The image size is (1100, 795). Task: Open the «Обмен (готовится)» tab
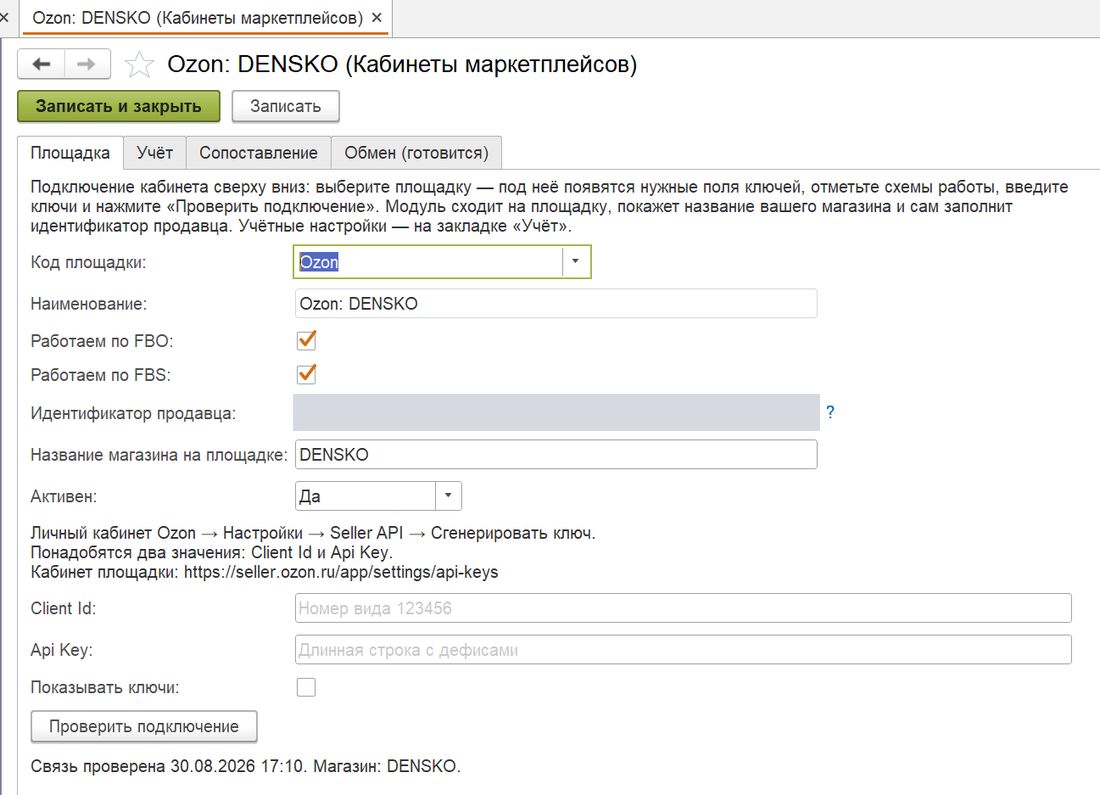click(416, 153)
